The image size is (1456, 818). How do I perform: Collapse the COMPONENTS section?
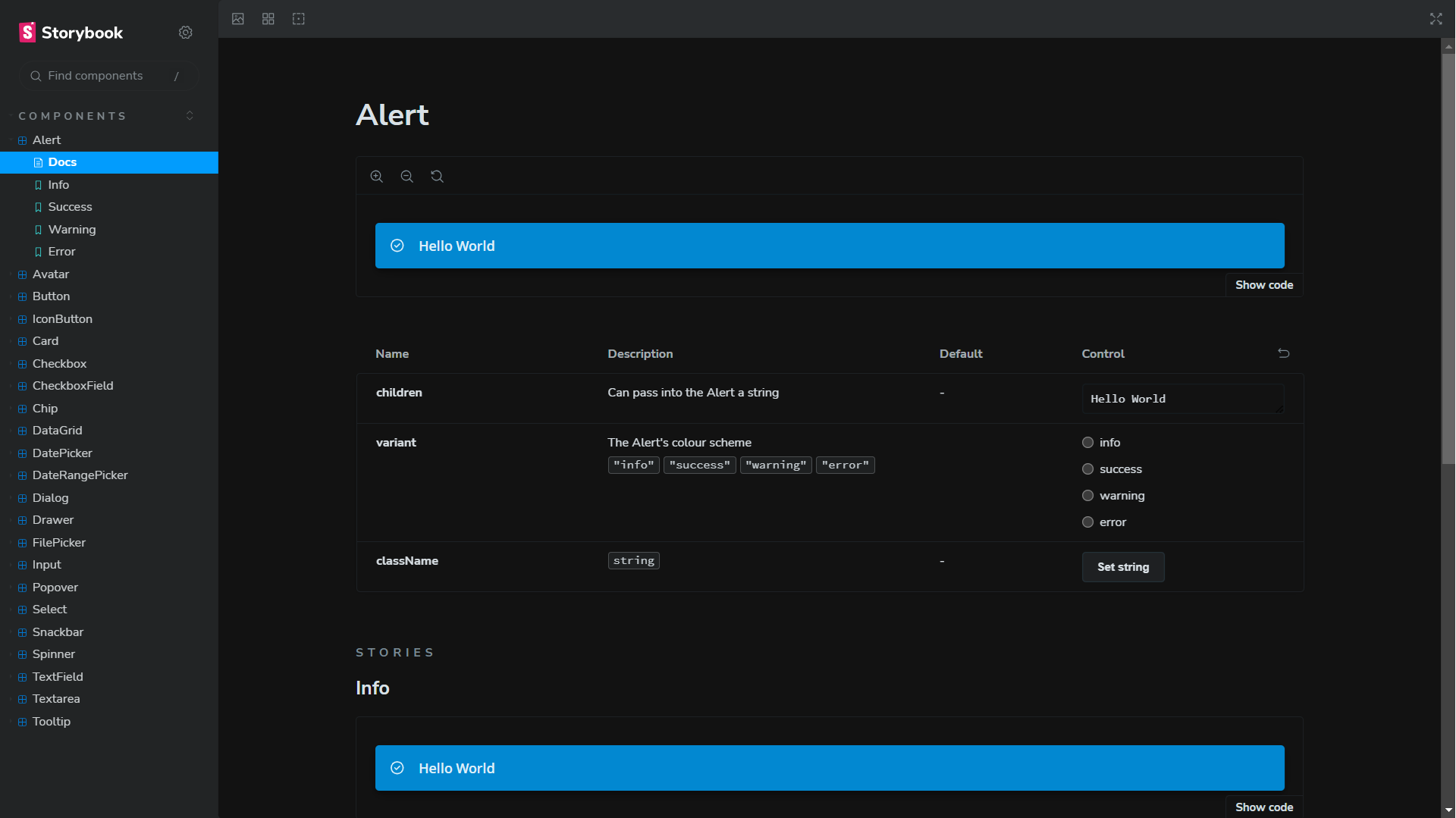click(190, 115)
